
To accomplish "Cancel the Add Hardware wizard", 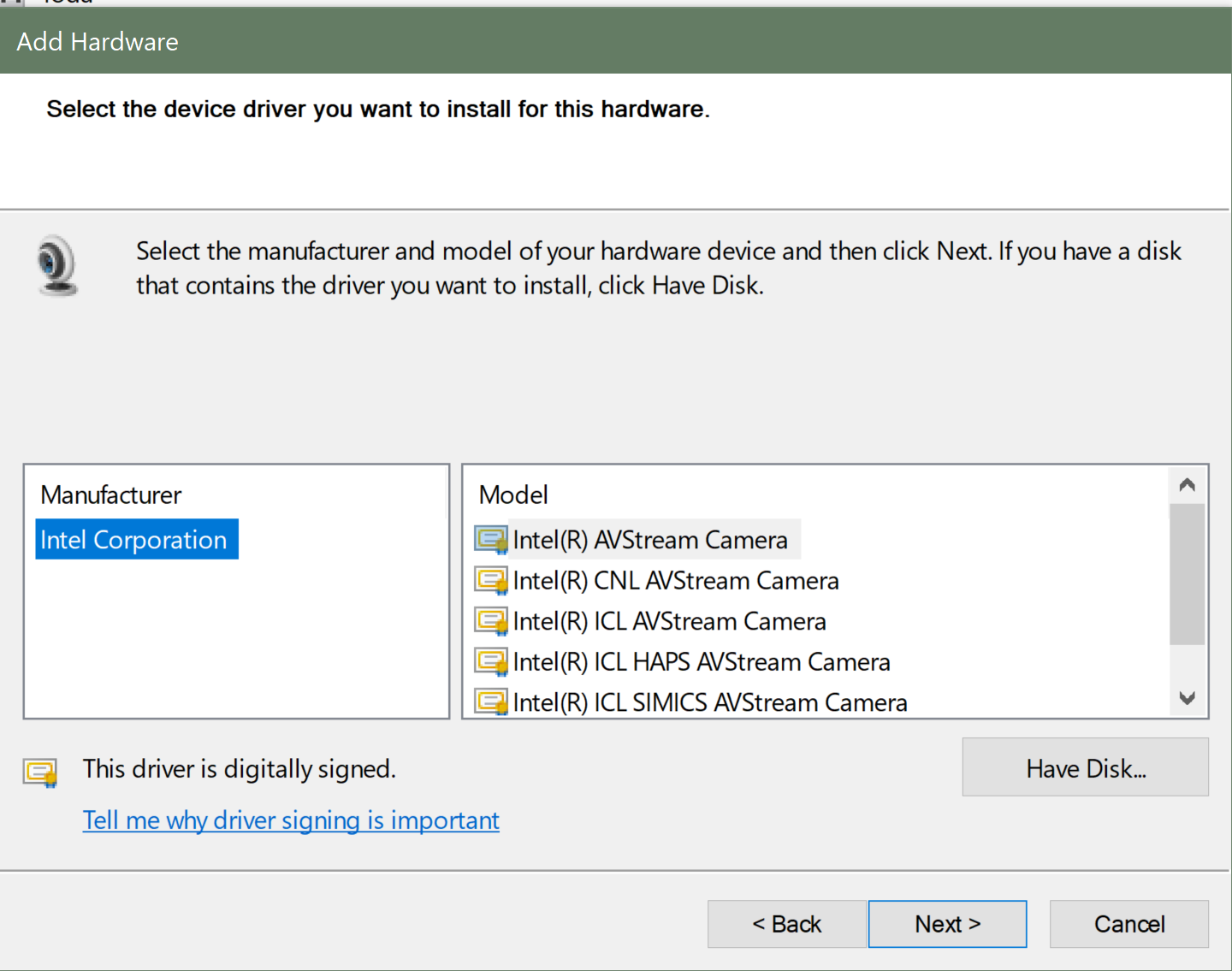I will click(x=1128, y=924).
